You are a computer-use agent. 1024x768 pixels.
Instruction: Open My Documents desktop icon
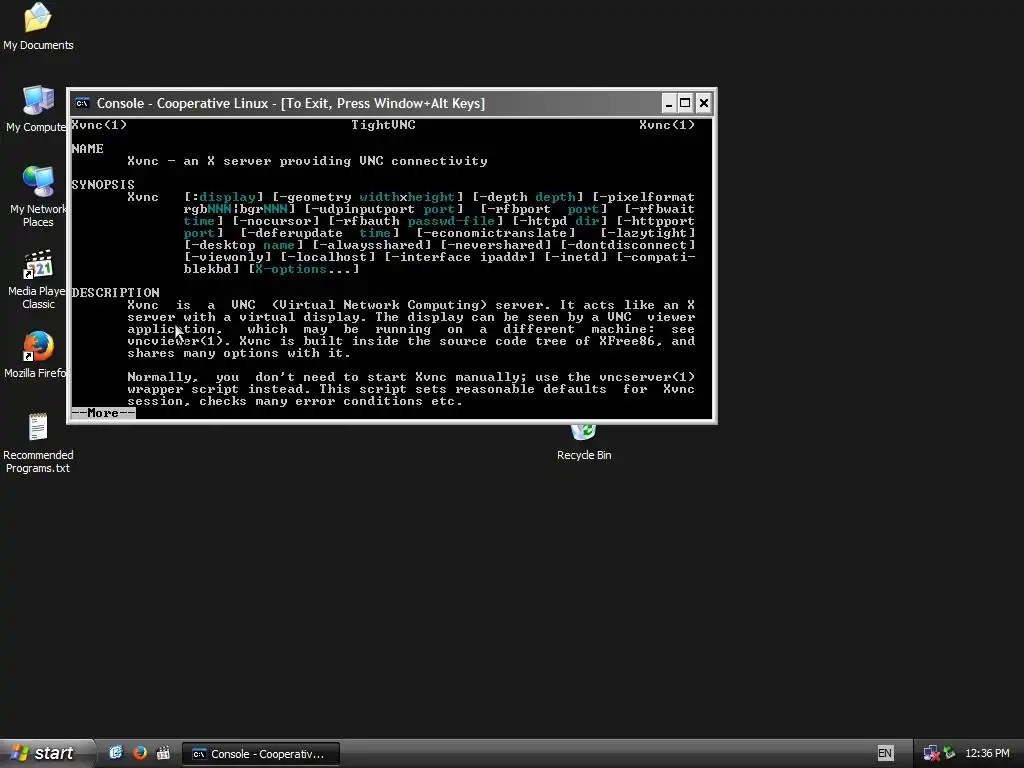38,26
